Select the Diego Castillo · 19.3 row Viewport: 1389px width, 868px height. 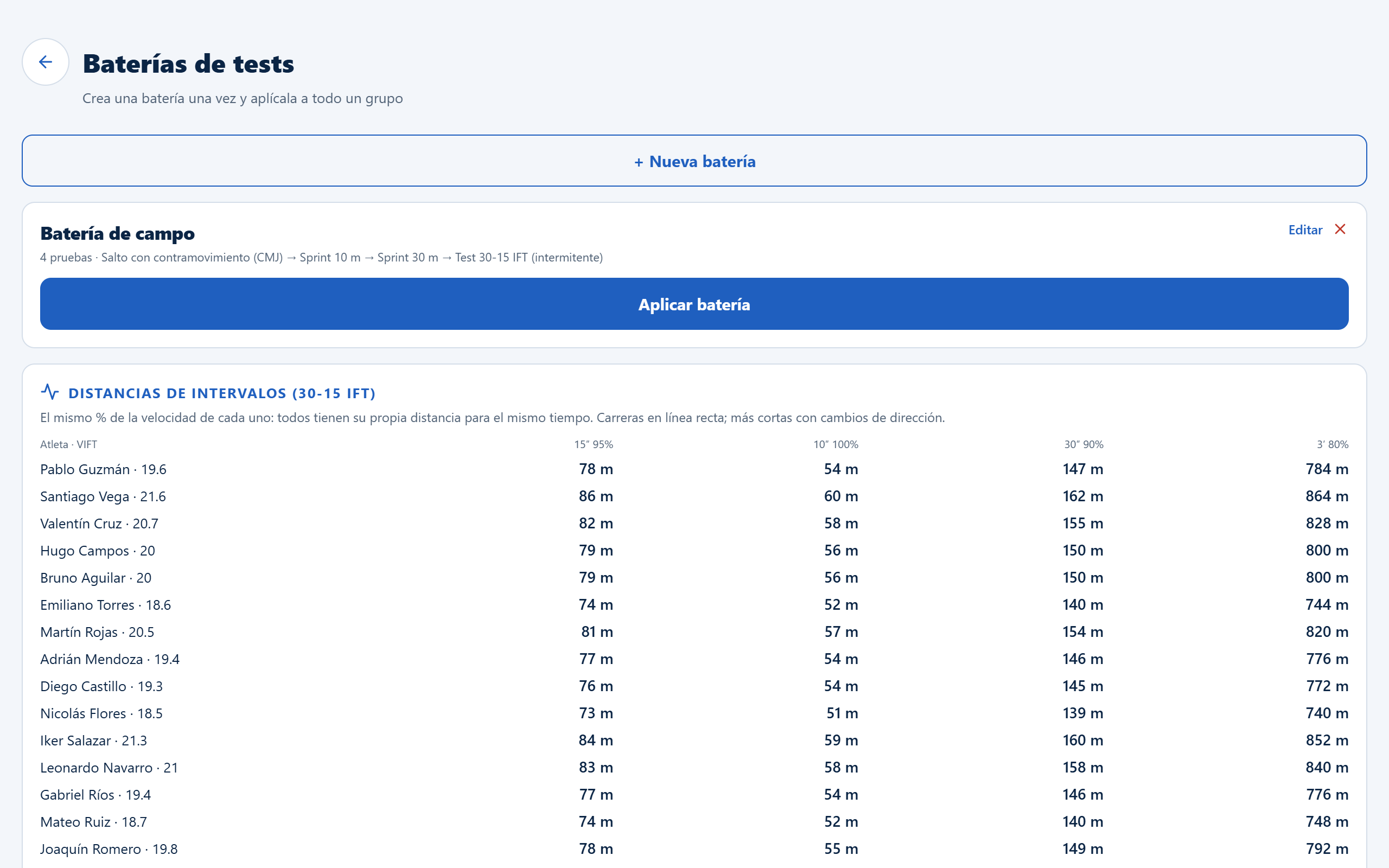click(x=694, y=686)
